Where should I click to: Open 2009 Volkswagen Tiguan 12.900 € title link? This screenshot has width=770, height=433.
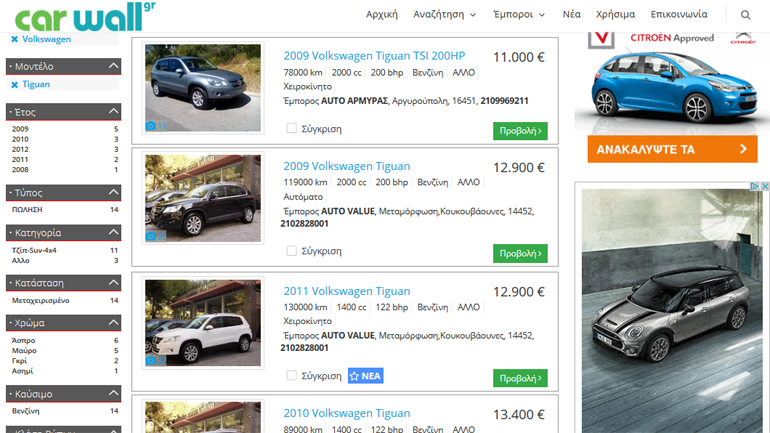(x=346, y=166)
